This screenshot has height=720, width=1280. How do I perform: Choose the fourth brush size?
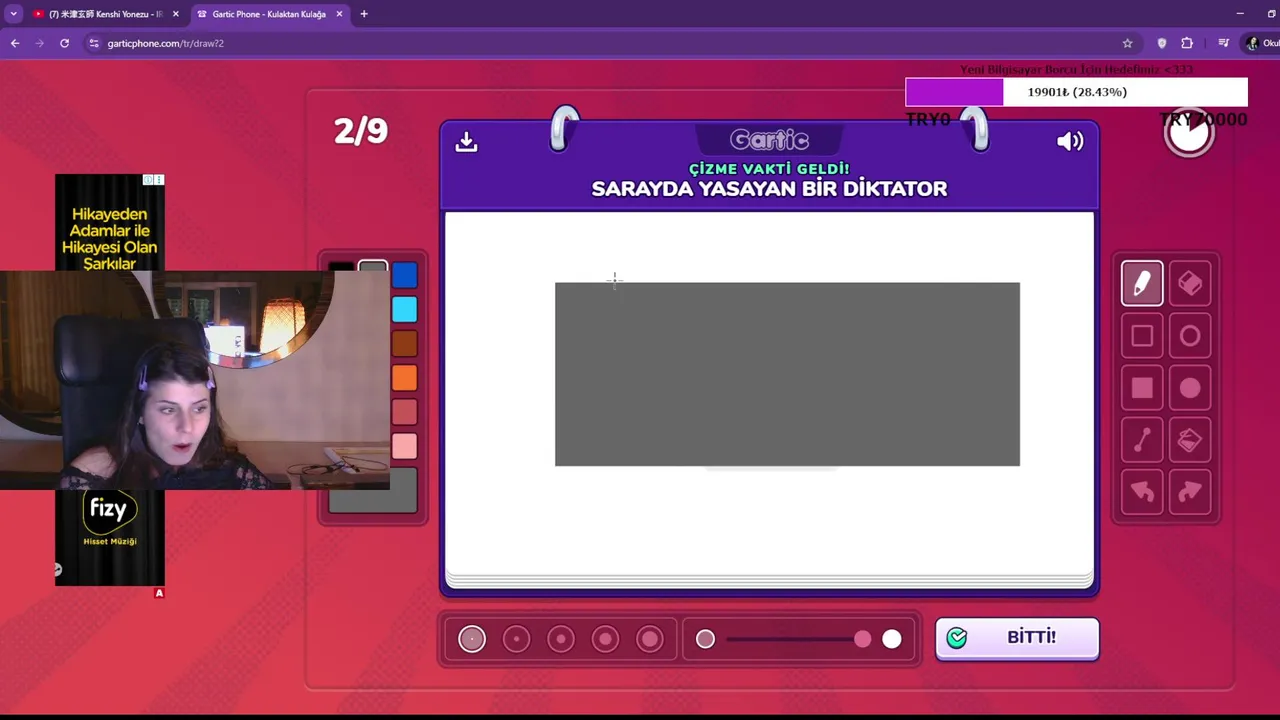click(605, 639)
